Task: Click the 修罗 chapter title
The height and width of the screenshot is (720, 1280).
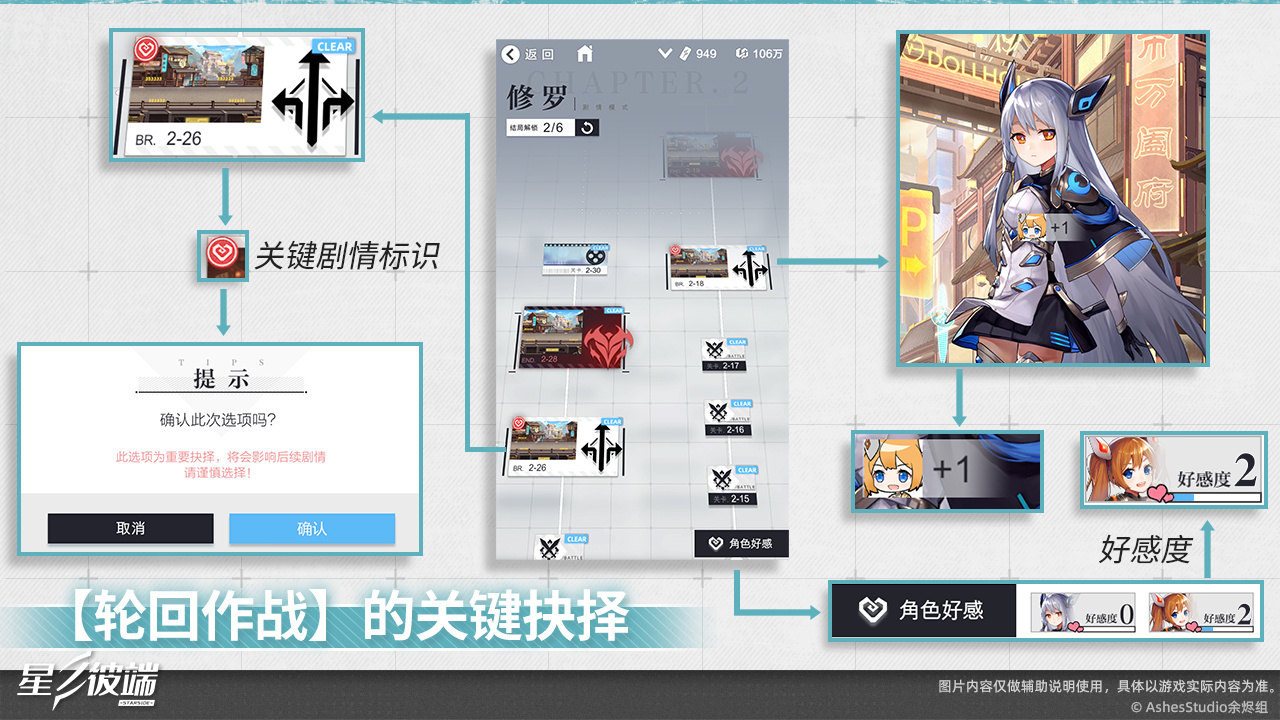Action: [537, 98]
